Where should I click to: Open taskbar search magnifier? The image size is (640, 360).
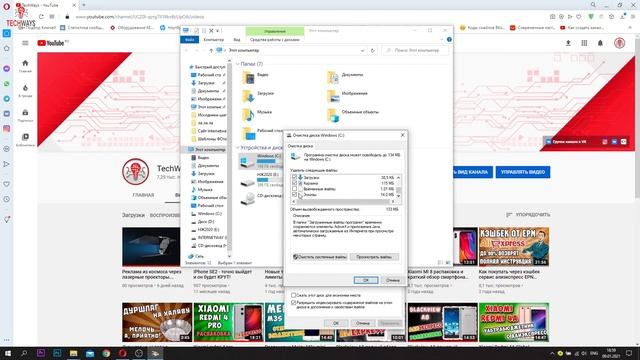click(x=24, y=353)
